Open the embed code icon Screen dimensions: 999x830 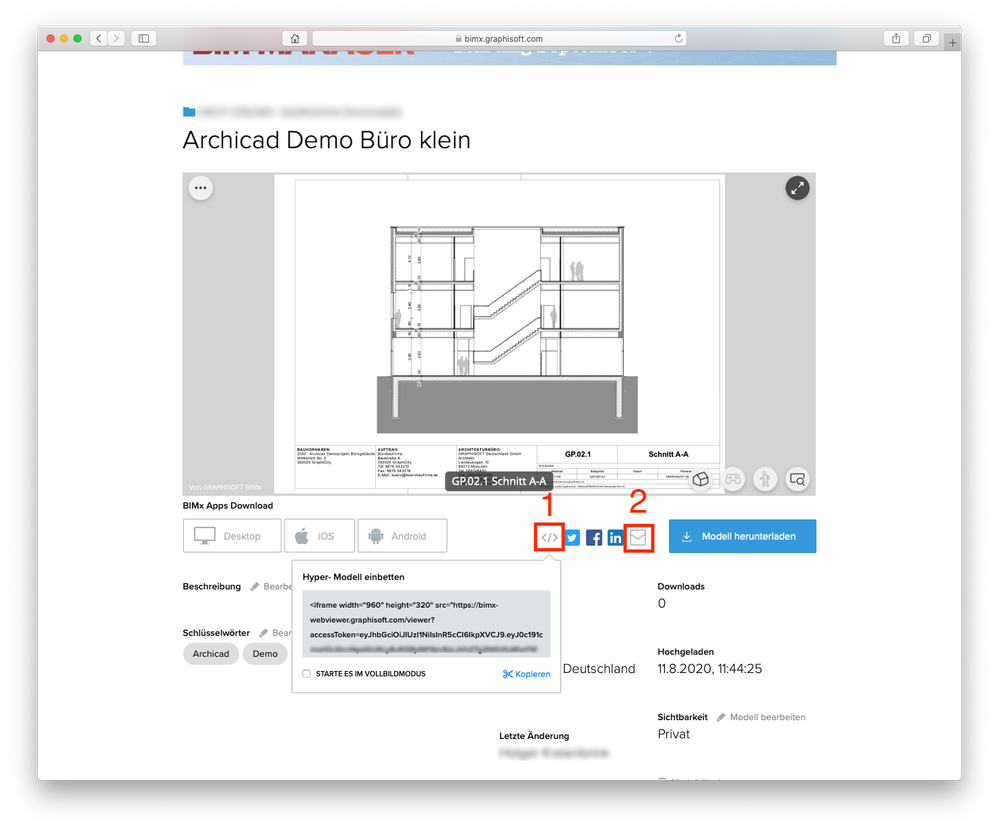(x=549, y=537)
